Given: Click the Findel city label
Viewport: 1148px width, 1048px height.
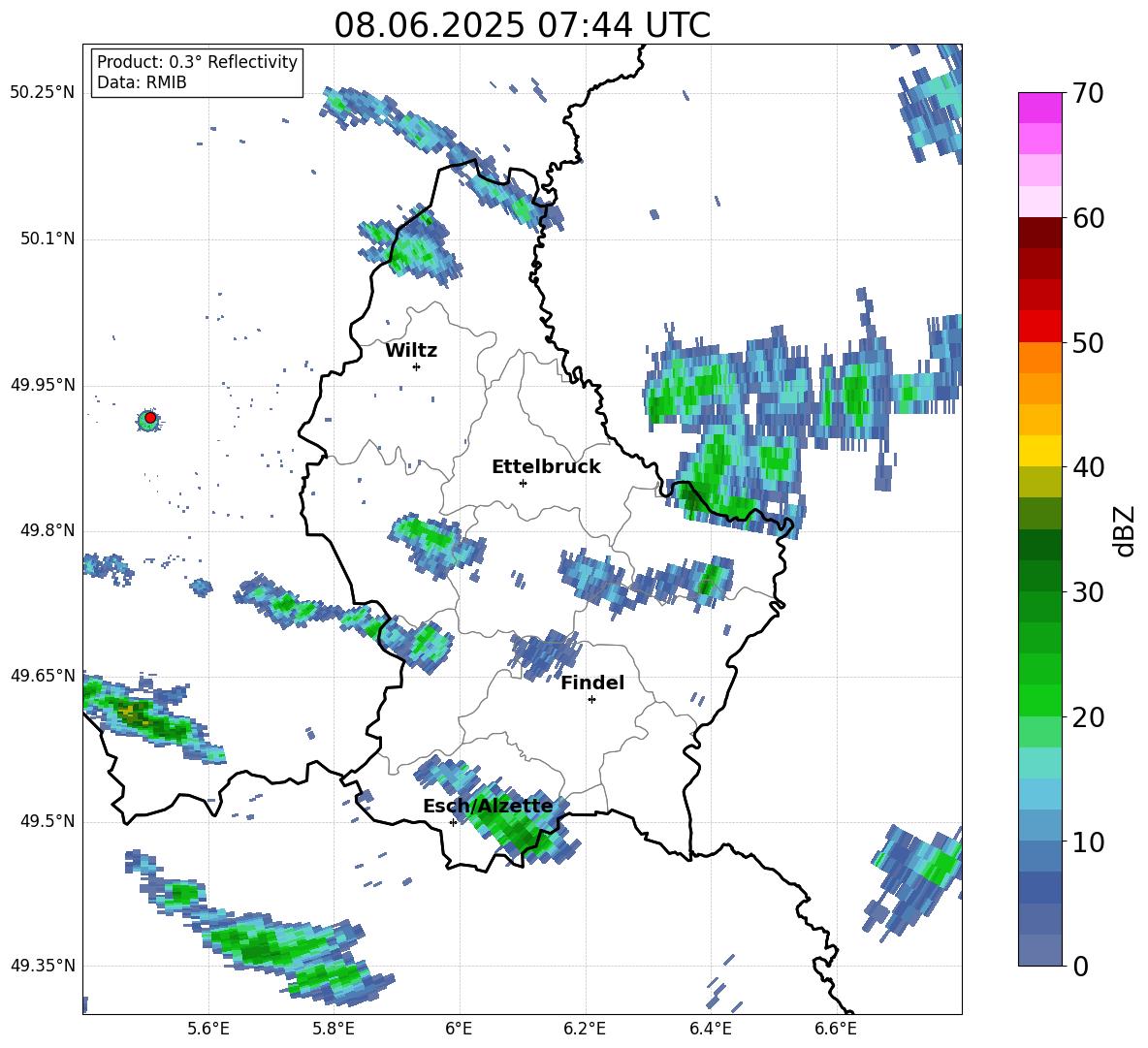Looking at the screenshot, I should (x=592, y=683).
